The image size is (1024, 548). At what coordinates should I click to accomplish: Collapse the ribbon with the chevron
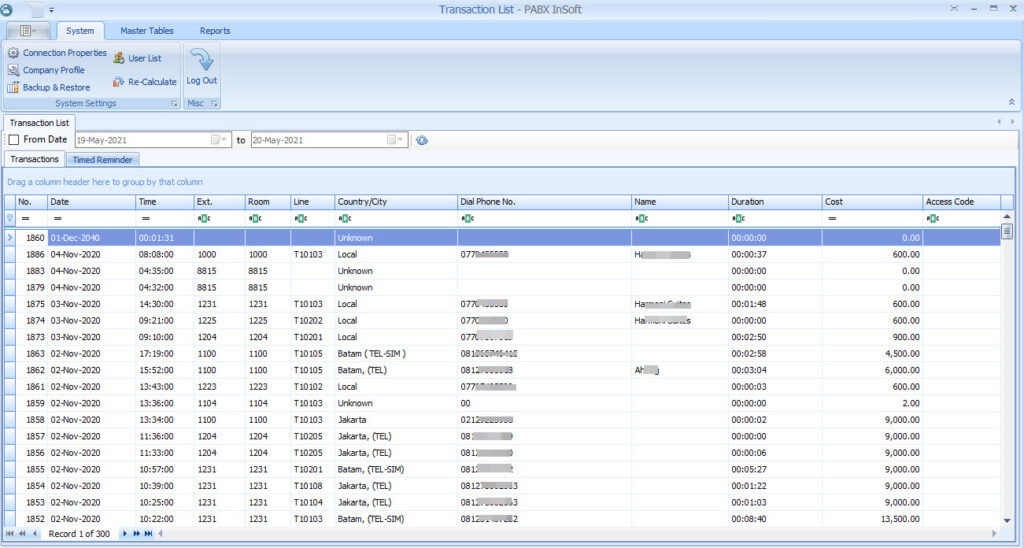click(x=1010, y=102)
